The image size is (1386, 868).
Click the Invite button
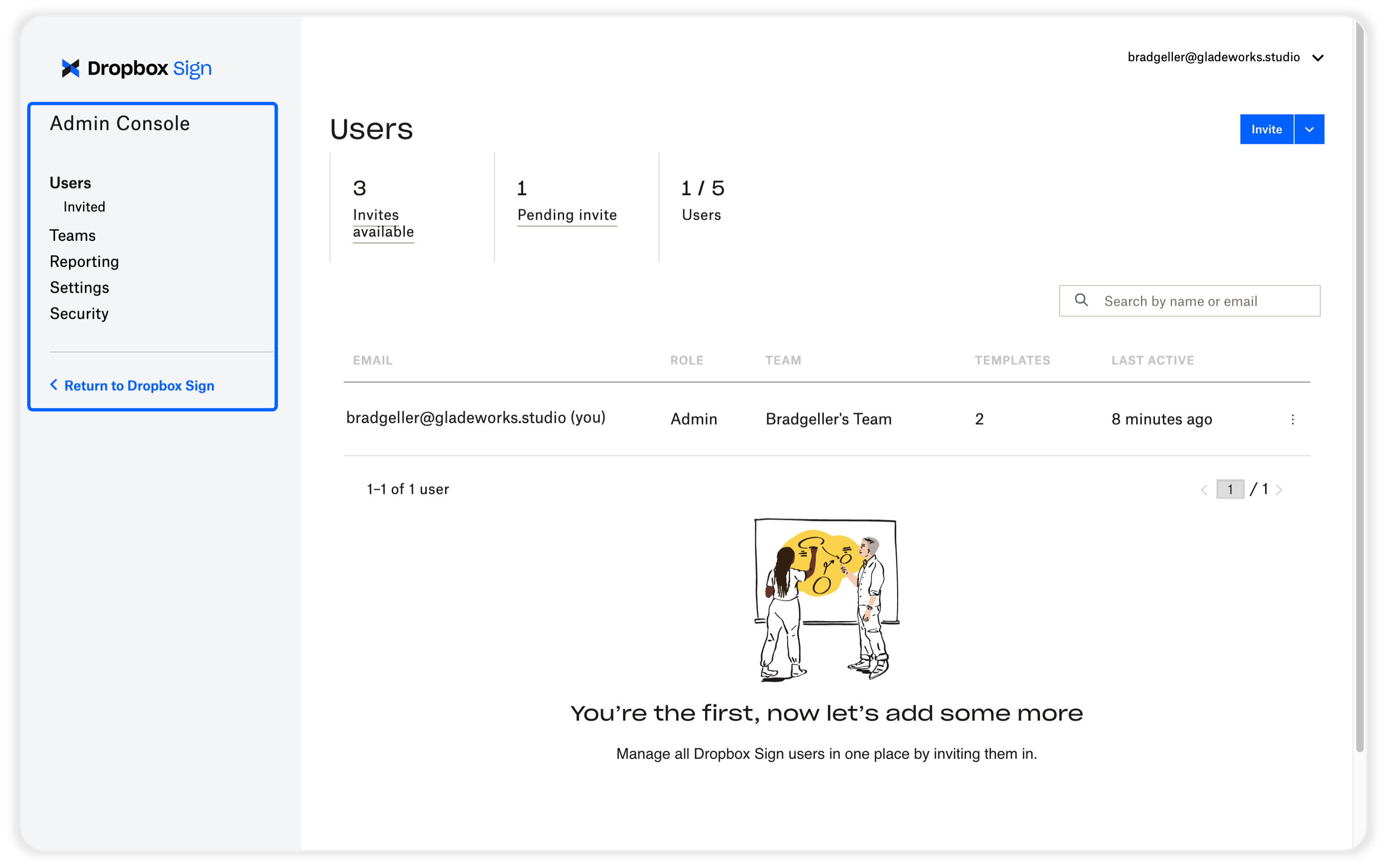tap(1267, 129)
